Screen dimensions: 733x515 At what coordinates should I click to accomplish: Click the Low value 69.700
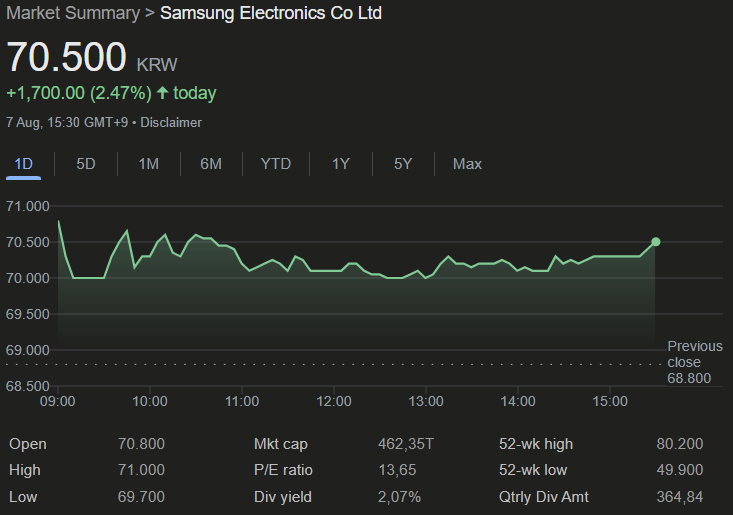pos(141,496)
